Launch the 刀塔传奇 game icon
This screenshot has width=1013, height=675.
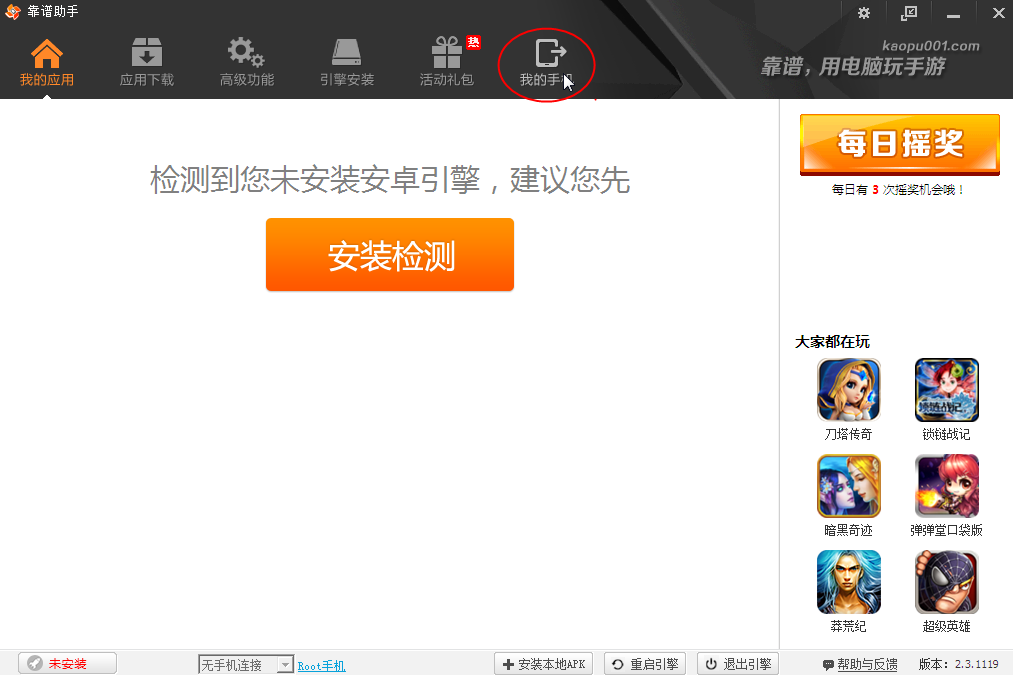849,390
